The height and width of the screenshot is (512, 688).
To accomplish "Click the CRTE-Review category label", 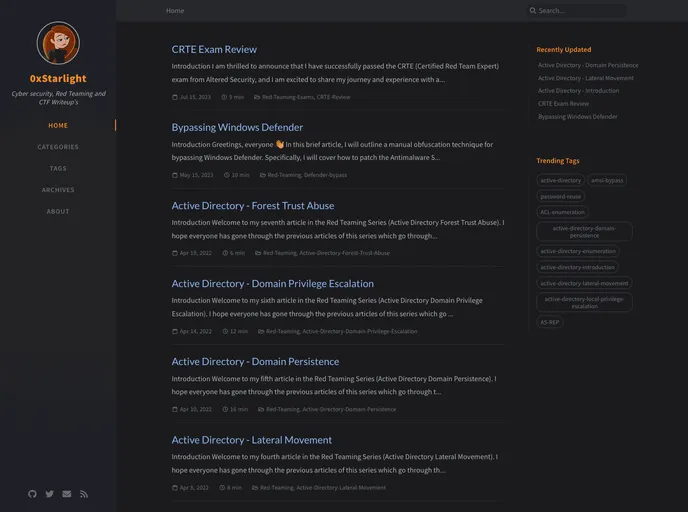I will 333,97.
